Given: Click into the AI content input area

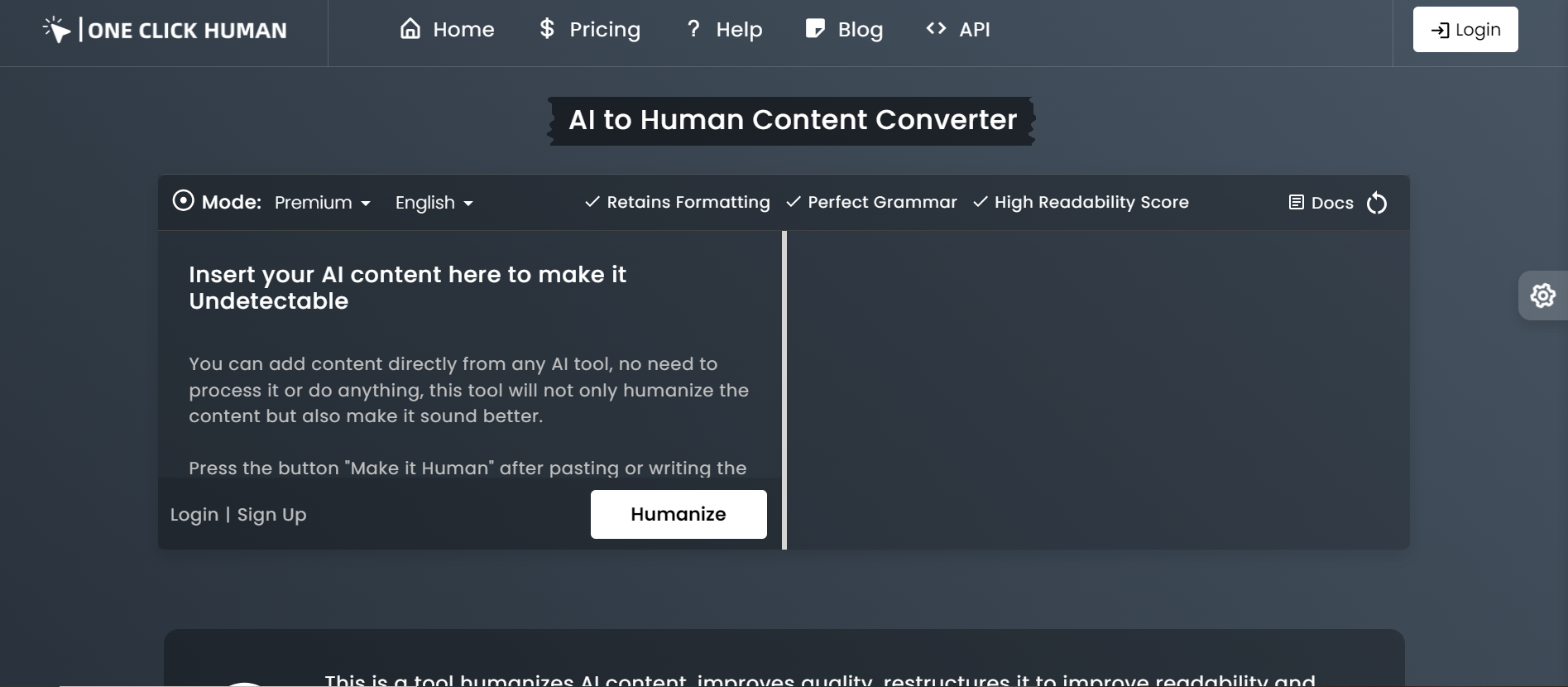Looking at the screenshot, I should click(469, 354).
